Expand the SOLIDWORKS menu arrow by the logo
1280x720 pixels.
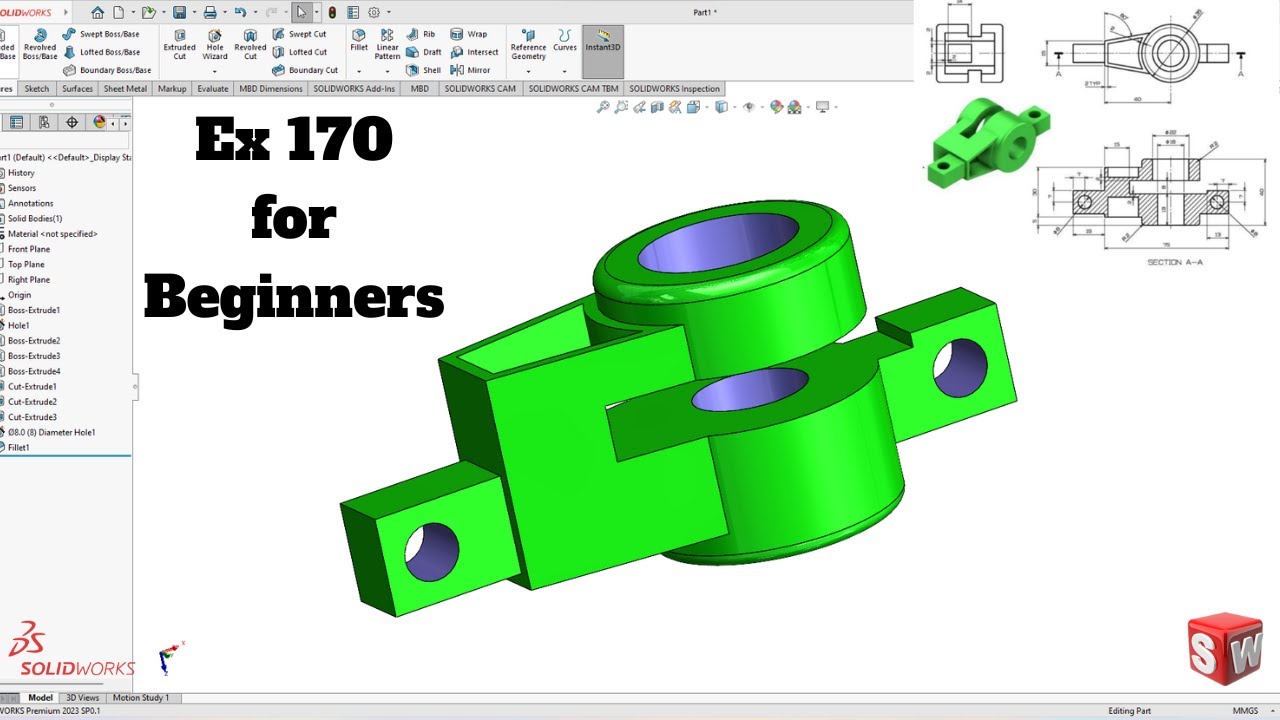point(66,12)
